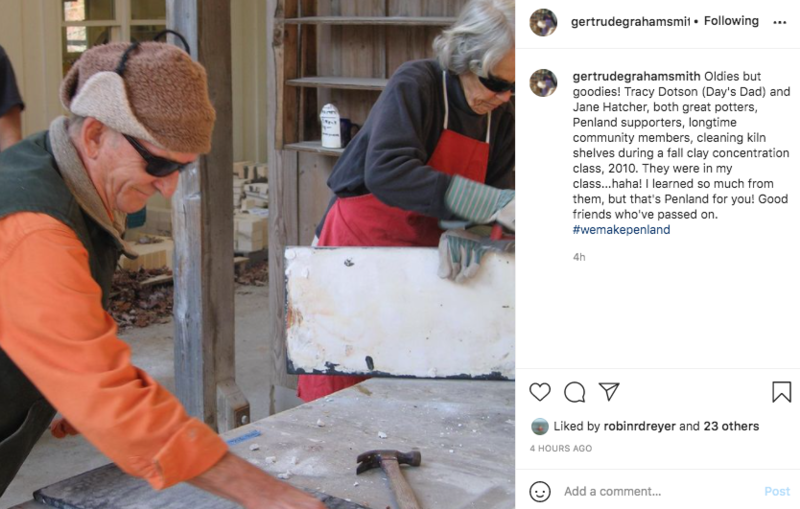The height and width of the screenshot is (509, 800).
Task: Click the 4h caption timestamp
Action: pyautogui.click(x=579, y=257)
